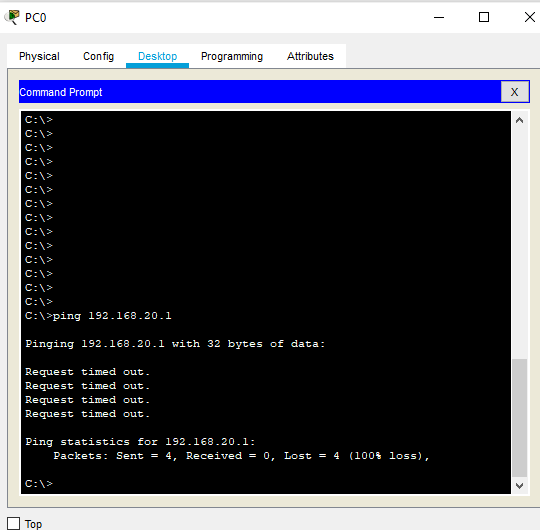Enable the Top checkbox
Screen dimensions: 540x530
[14, 523]
